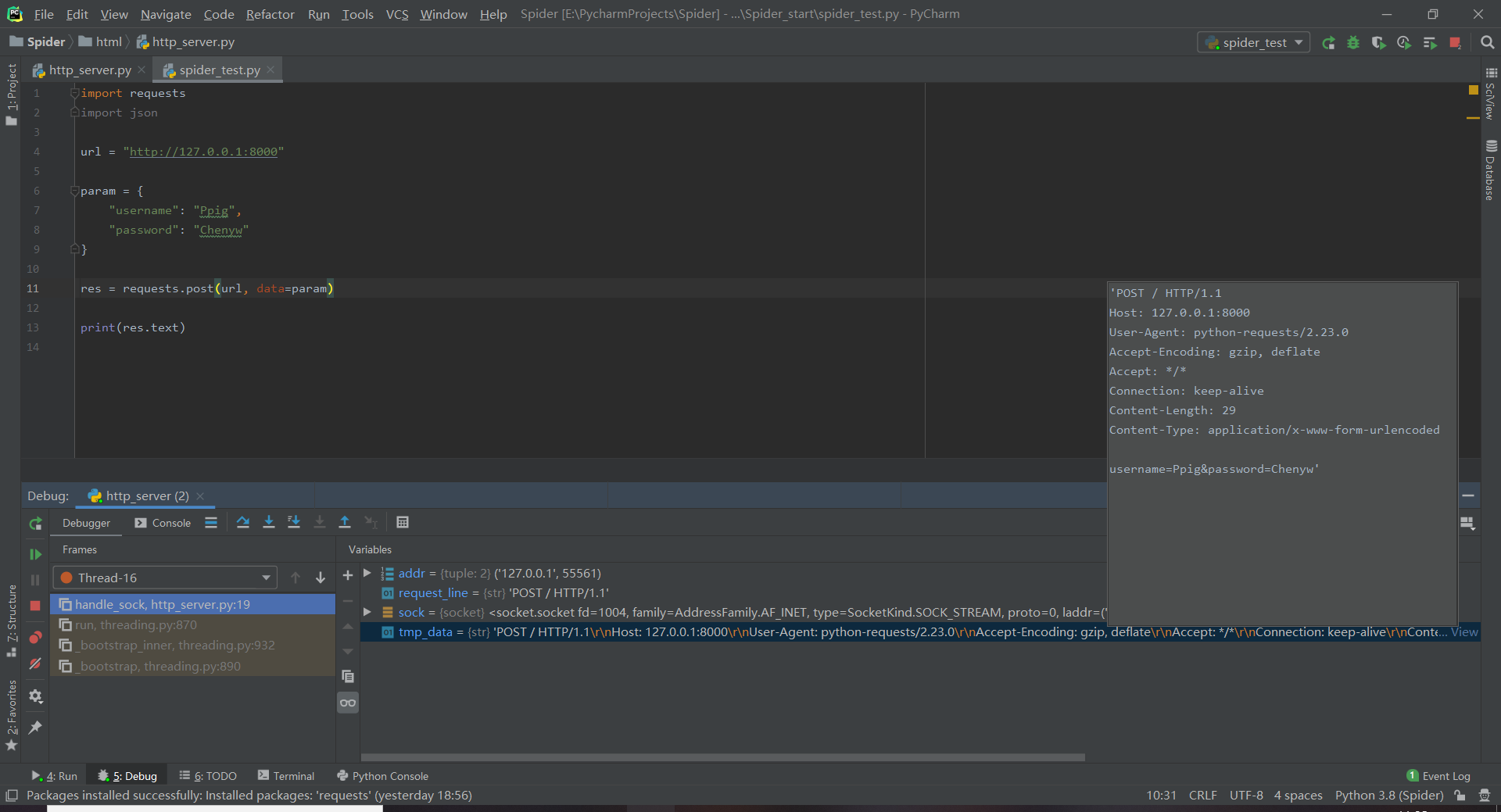Open the VCS menu
Image resolution: width=1501 pixels, height=812 pixels.
(397, 14)
